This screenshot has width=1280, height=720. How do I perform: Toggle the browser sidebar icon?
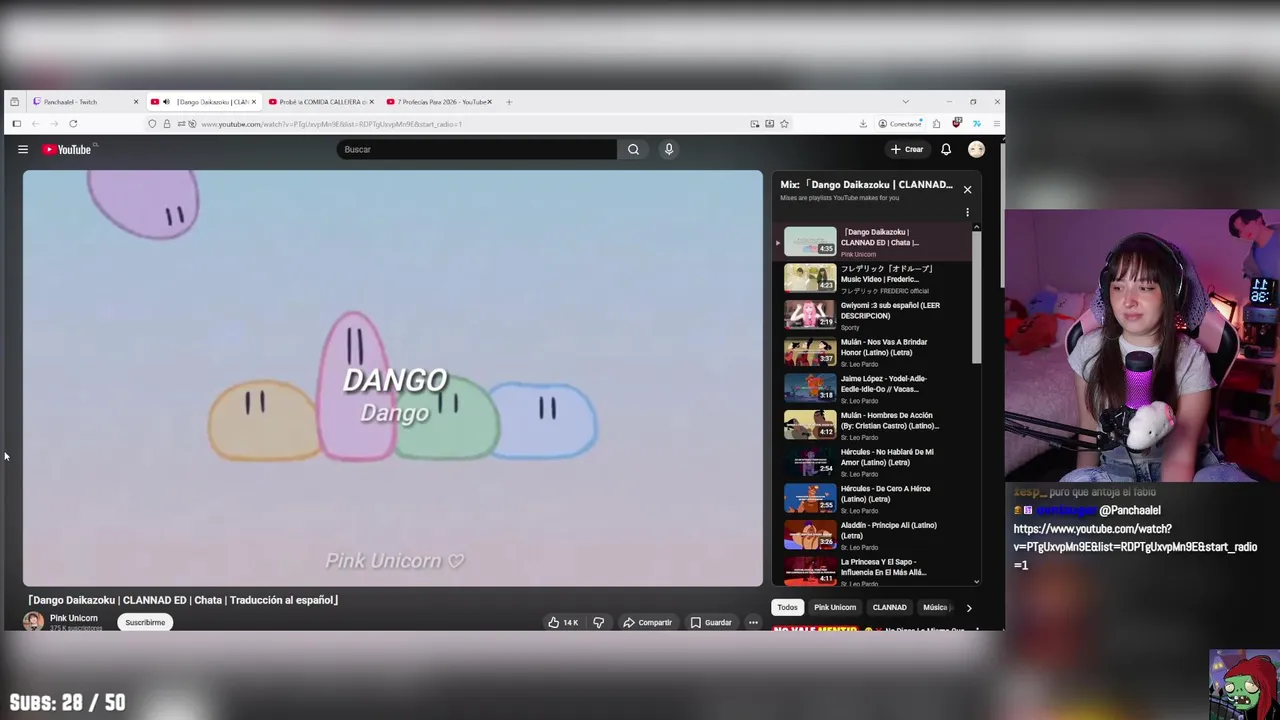[16, 124]
